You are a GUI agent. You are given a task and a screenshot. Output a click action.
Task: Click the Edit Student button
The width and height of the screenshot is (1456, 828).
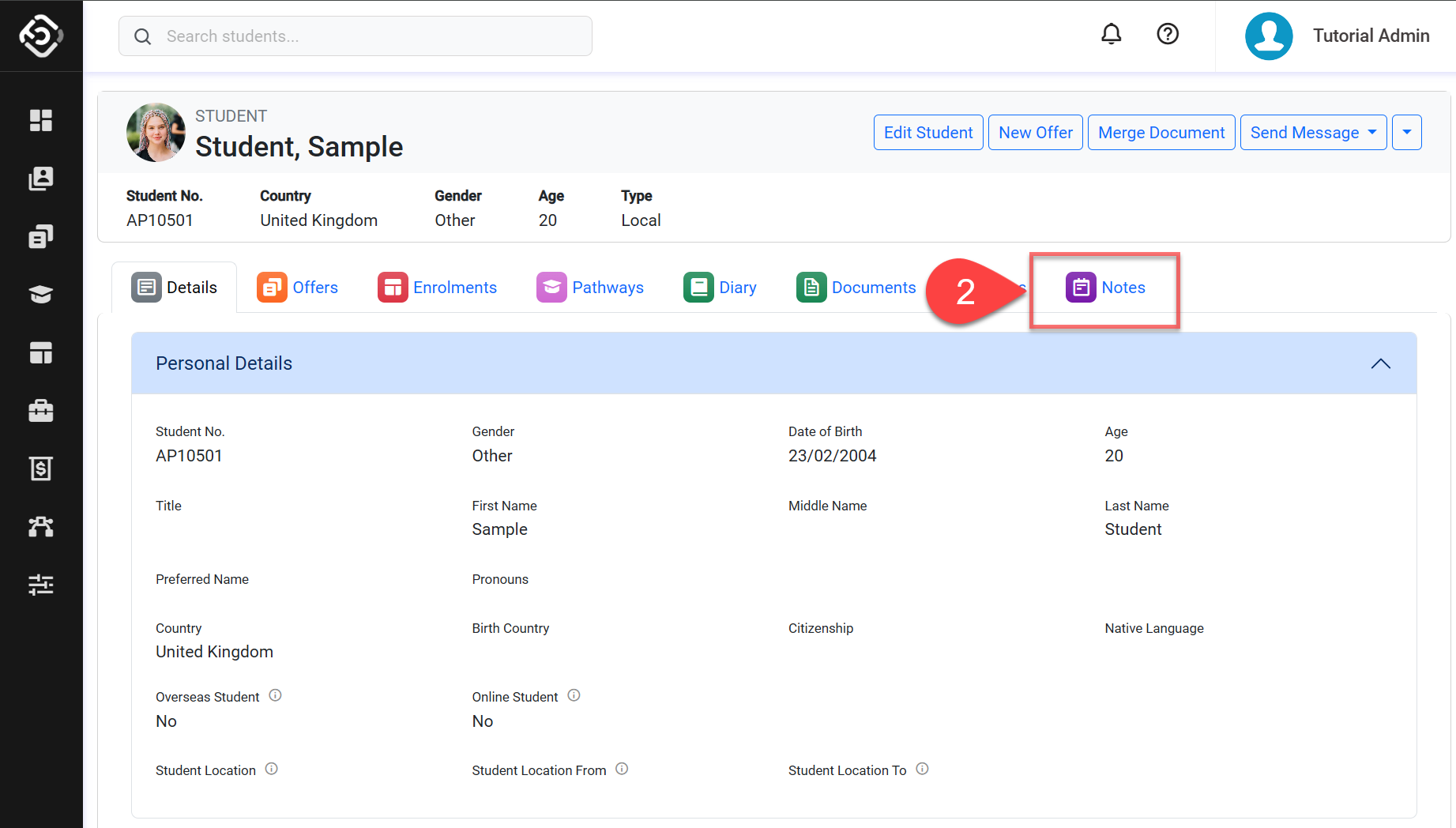point(927,133)
